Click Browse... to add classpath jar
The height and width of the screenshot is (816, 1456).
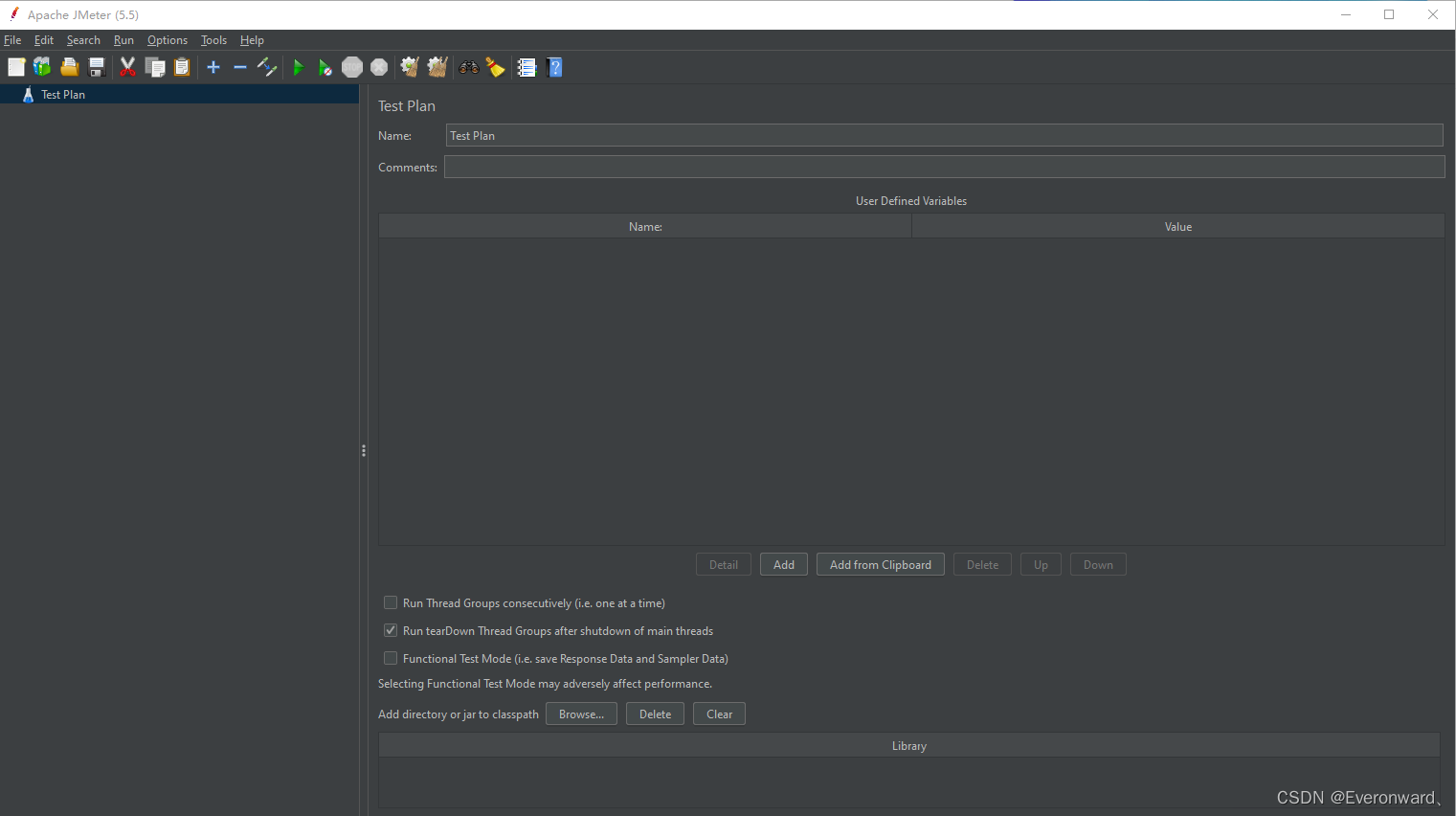tap(581, 714)
